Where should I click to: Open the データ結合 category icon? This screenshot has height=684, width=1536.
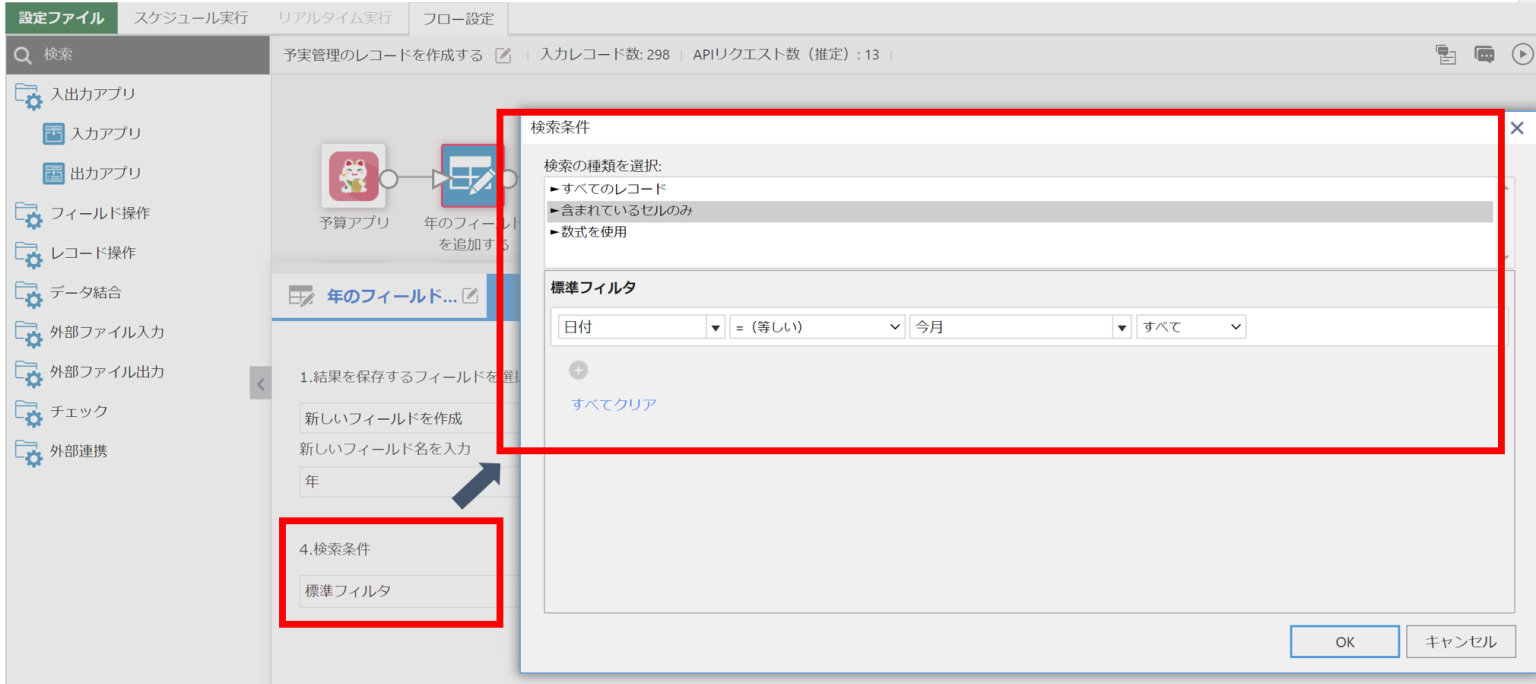point(31,293)
